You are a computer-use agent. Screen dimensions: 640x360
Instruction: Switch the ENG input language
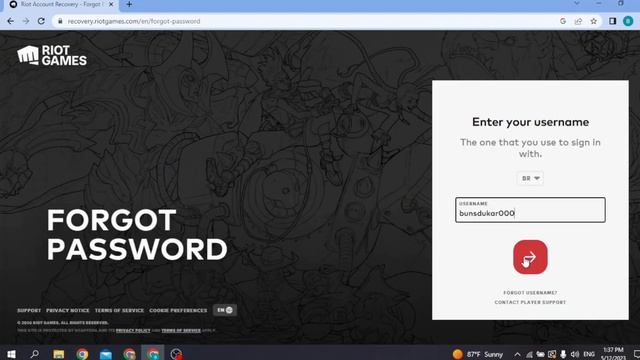[x=589, y=354]
